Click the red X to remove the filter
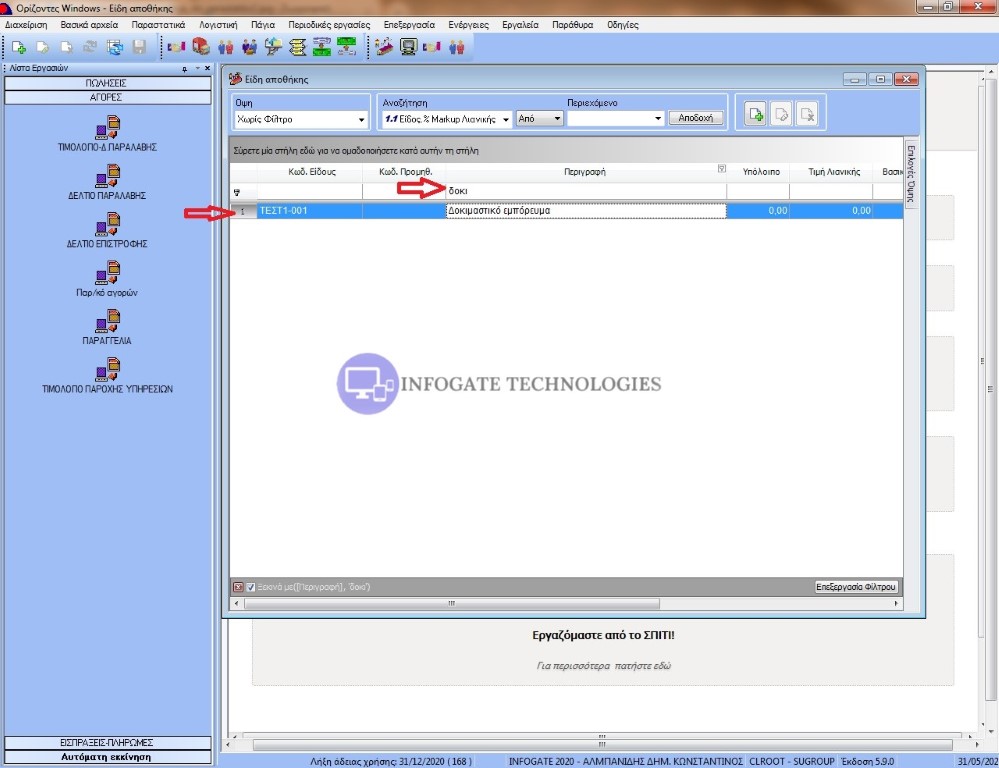 pos(238,587)
